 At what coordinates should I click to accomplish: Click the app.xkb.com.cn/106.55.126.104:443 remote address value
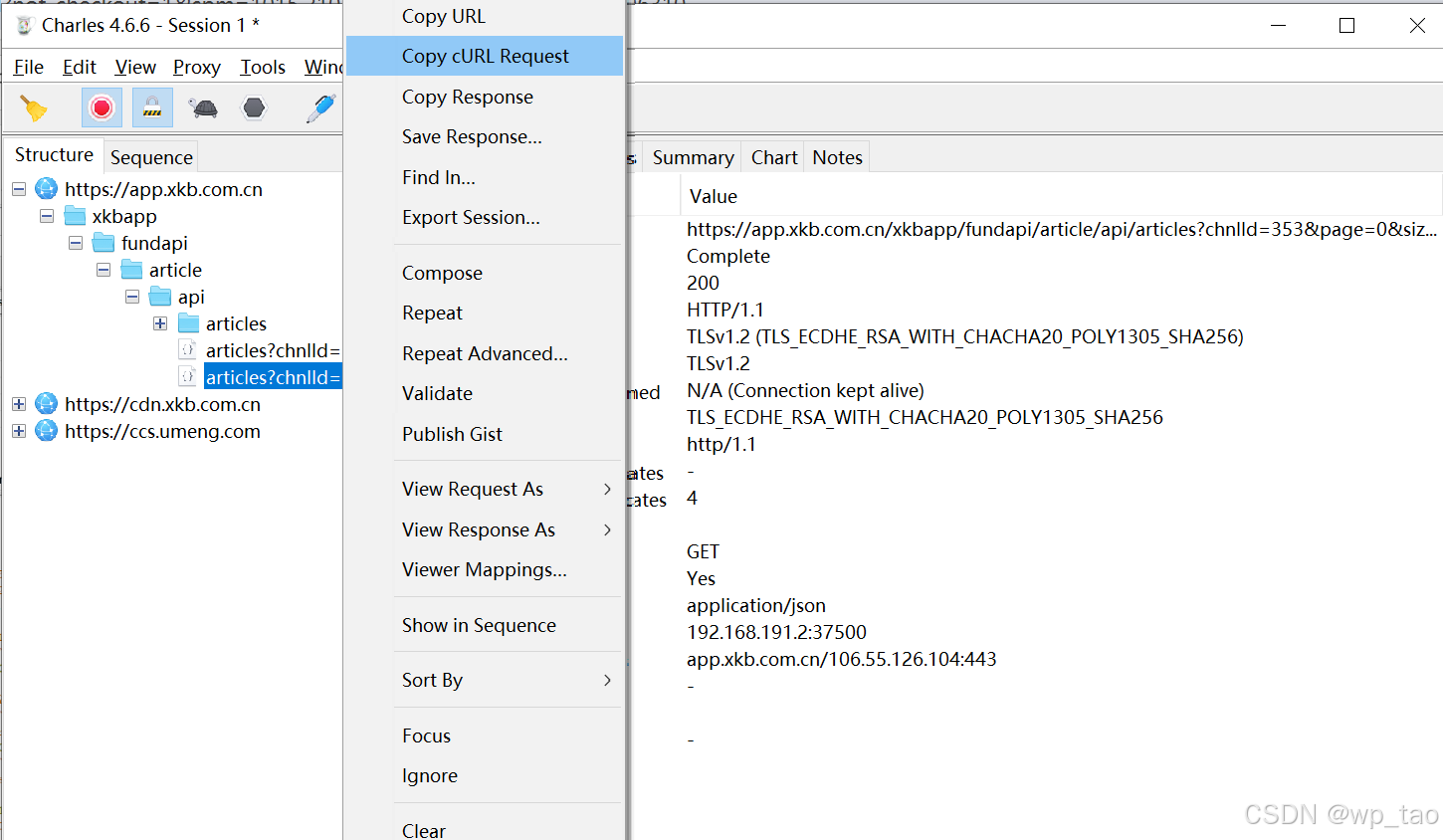pyautogui.click(x=841, y=659)
